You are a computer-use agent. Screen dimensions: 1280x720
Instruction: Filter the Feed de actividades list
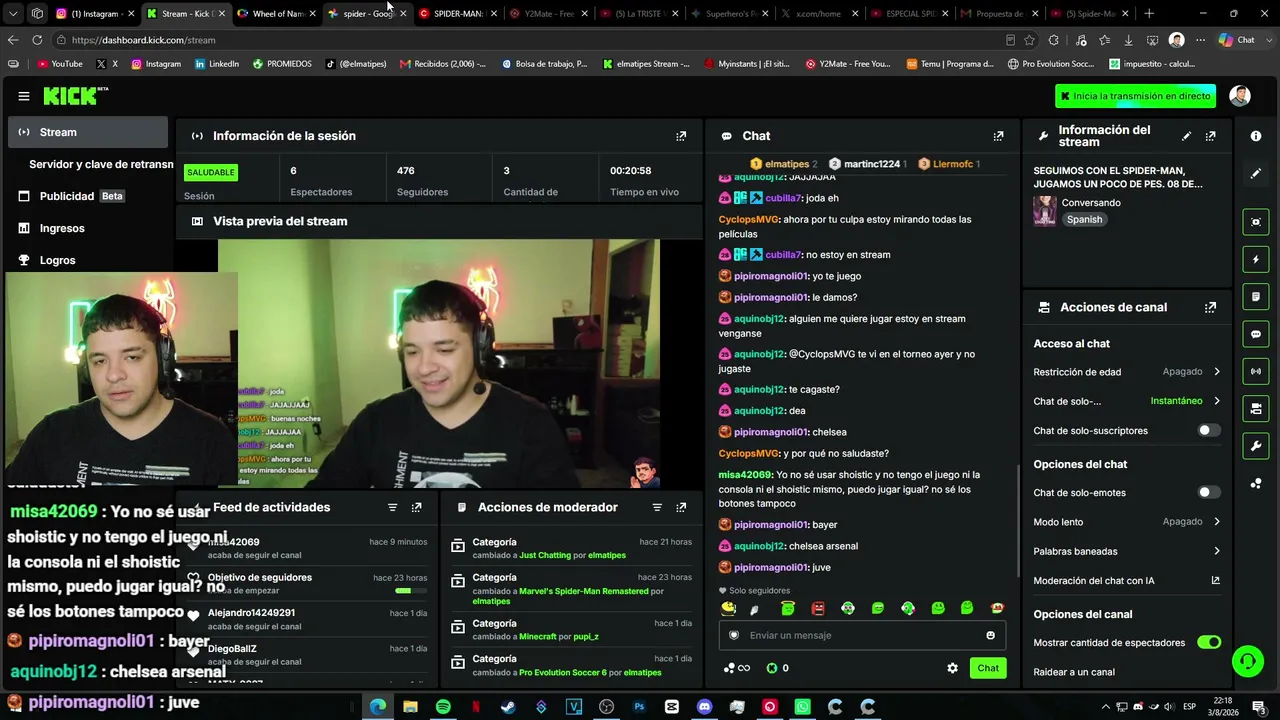pos(392,507)
